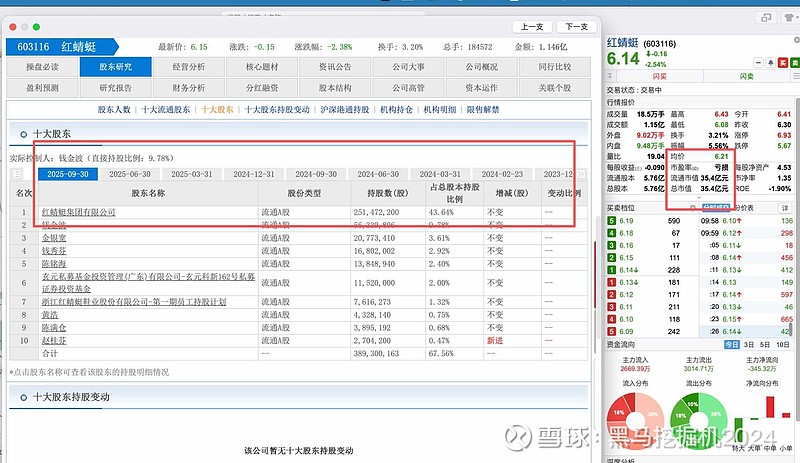This screenshot has width=800, height=463.
Task: Jump to 机构明细 section link
Action: pos(440,110)
